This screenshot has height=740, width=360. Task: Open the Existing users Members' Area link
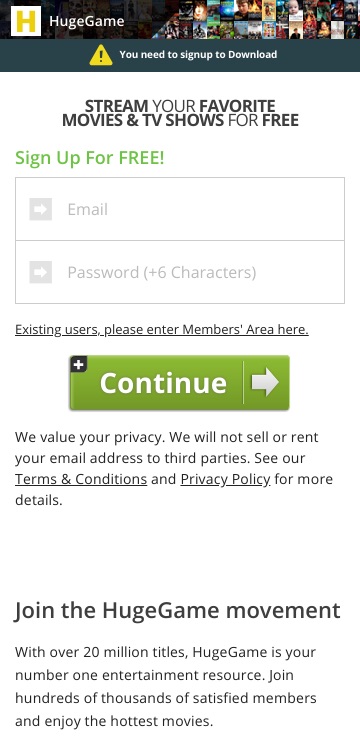[162, 329]
